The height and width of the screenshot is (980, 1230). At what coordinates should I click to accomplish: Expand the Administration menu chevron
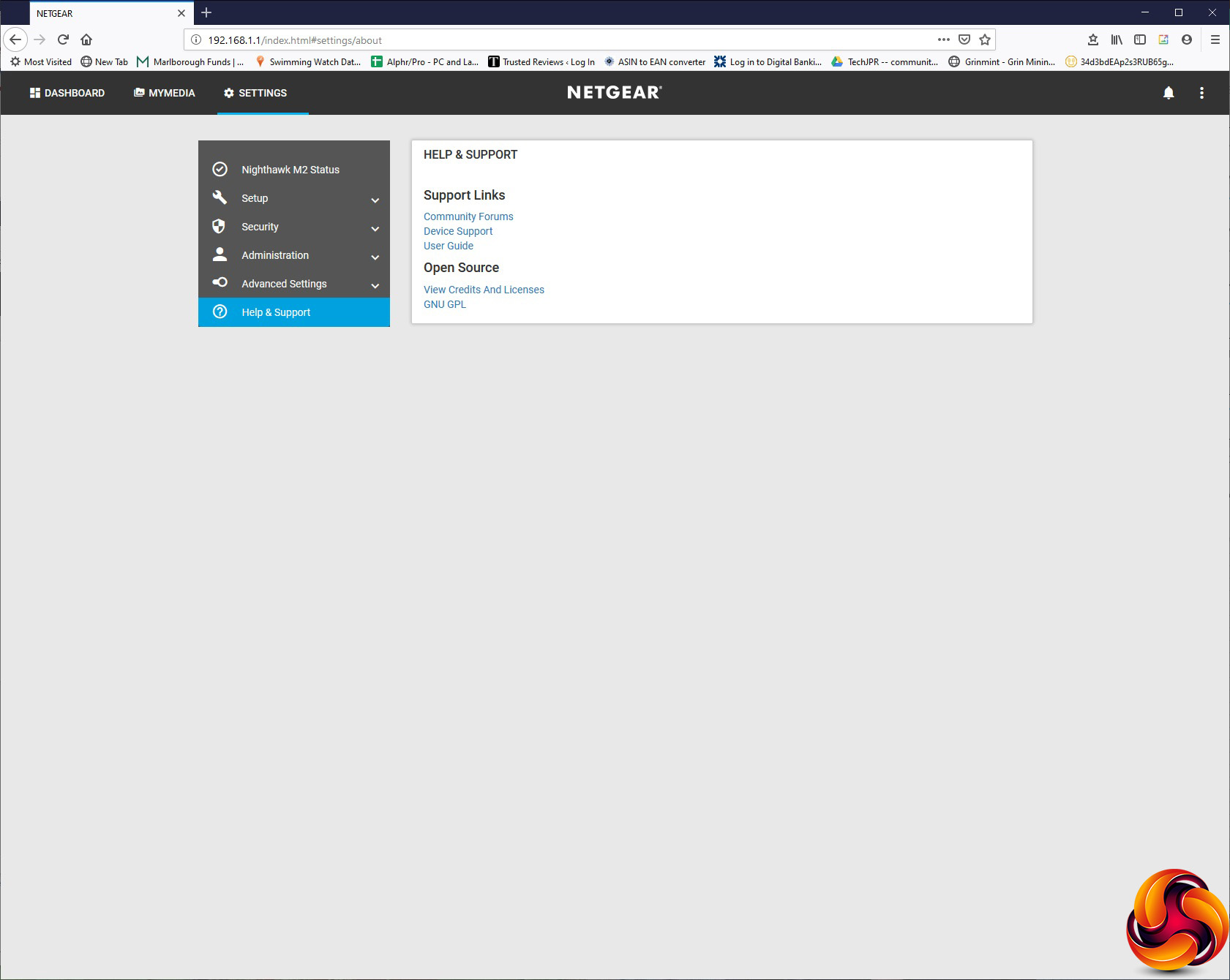click(375, 257)
